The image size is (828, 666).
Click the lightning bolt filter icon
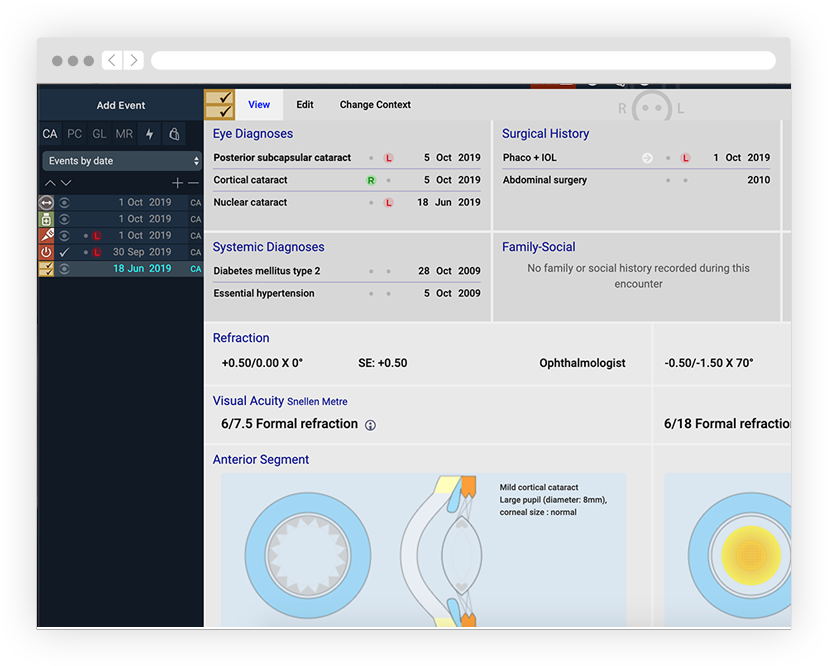point(149,134)
